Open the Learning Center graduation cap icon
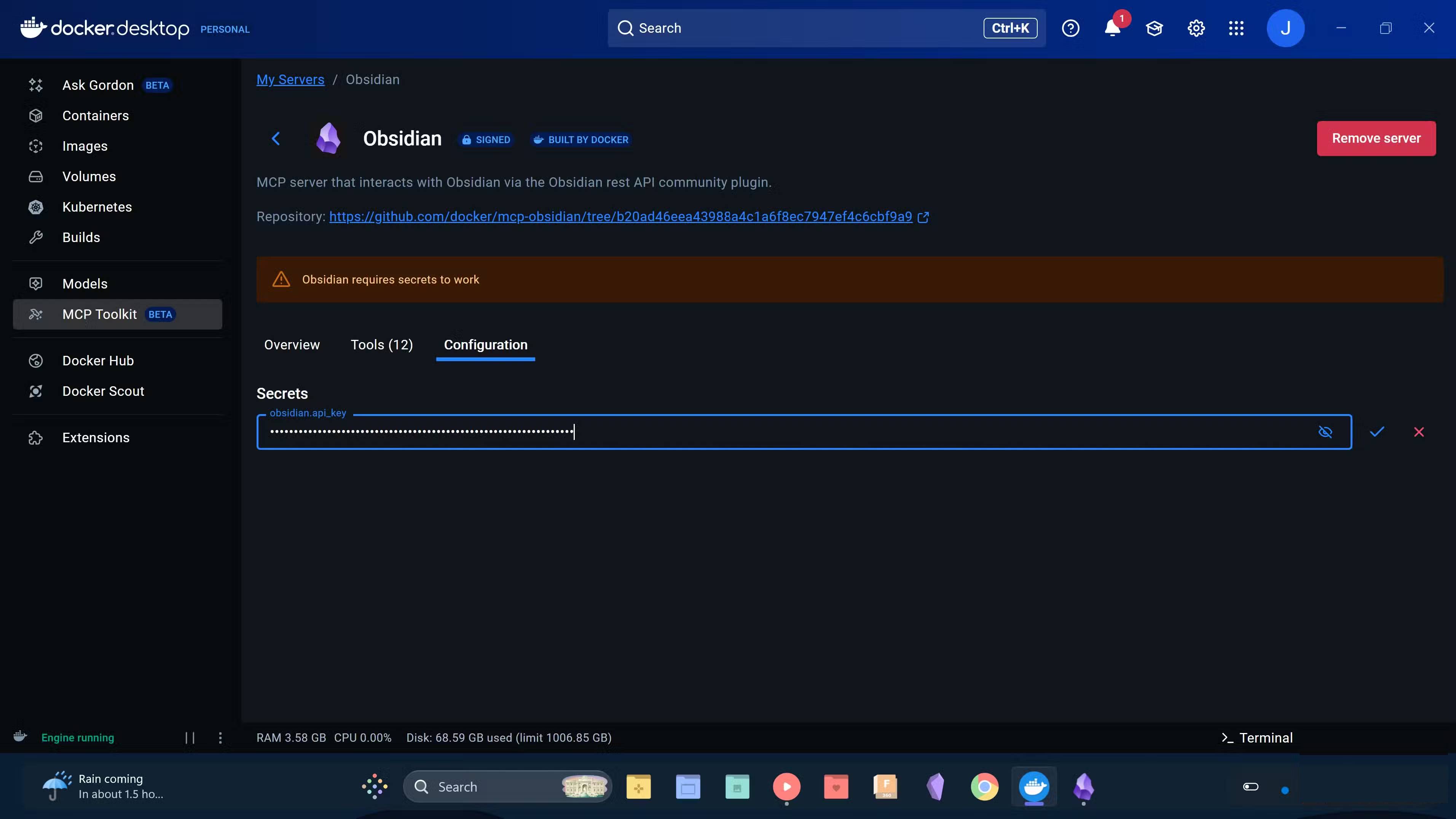The image size is (1456, 819). (x=1154, y=28)
